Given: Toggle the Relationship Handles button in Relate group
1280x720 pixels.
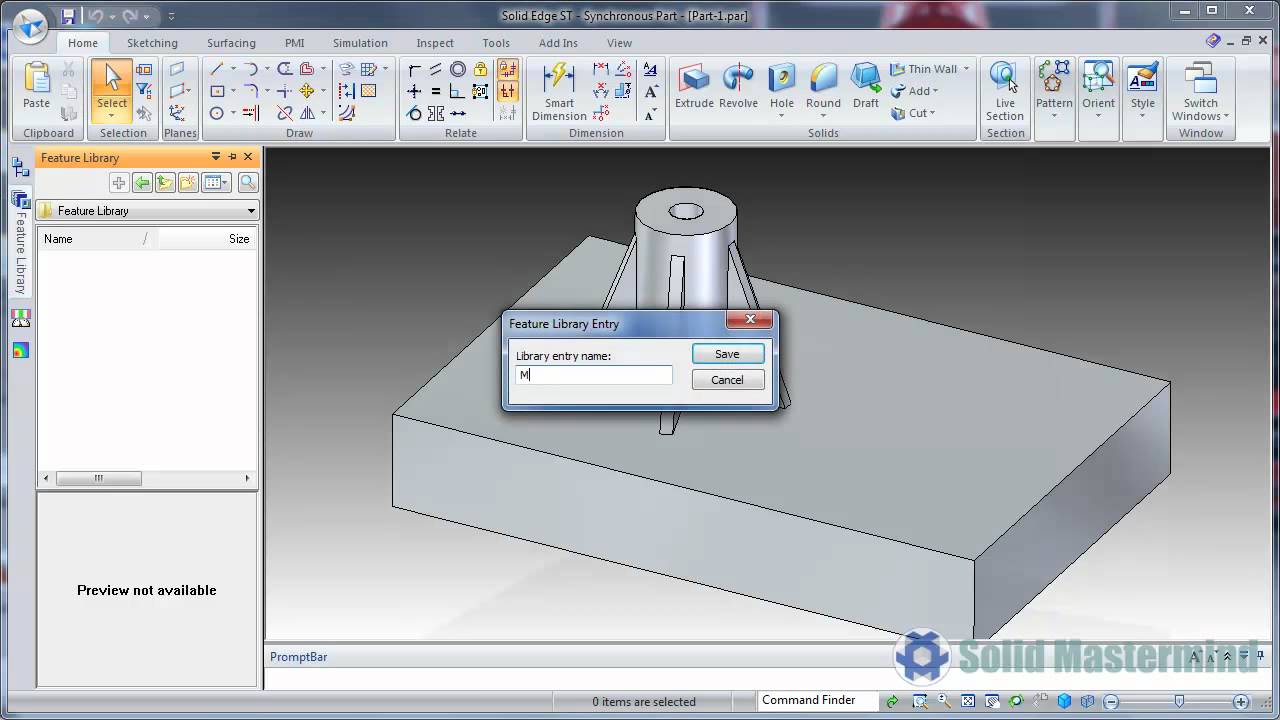Looking at the screenshot, I should coord(508,91).
